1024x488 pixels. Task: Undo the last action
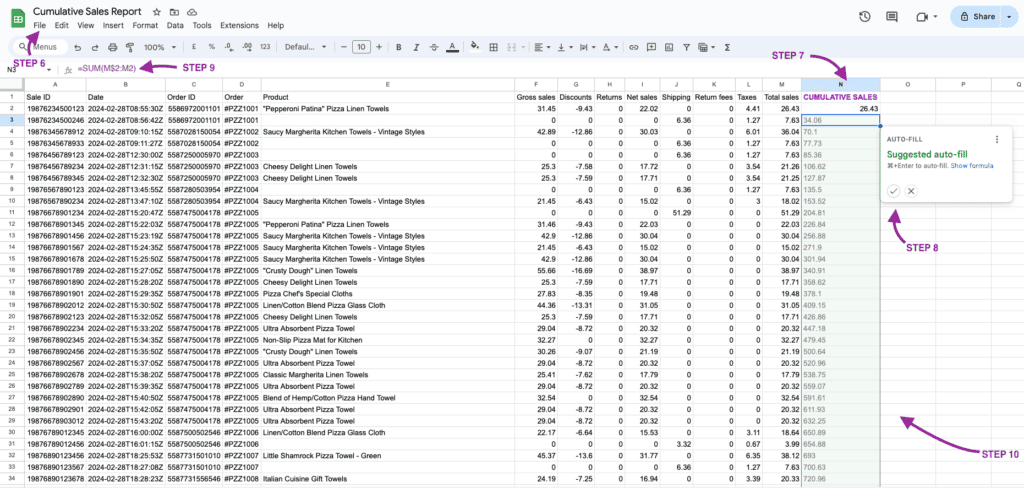[x=78, y=47]
